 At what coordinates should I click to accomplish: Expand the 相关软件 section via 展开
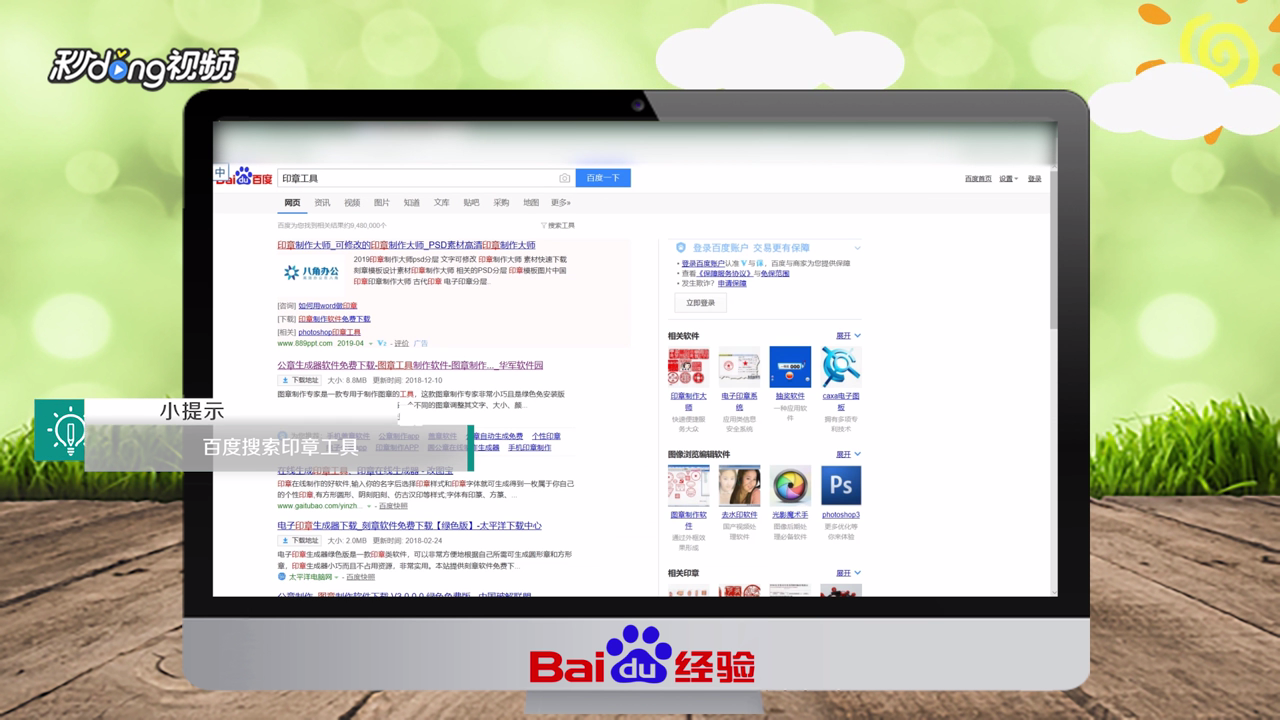pyautogui.click(x=848, y=336)
